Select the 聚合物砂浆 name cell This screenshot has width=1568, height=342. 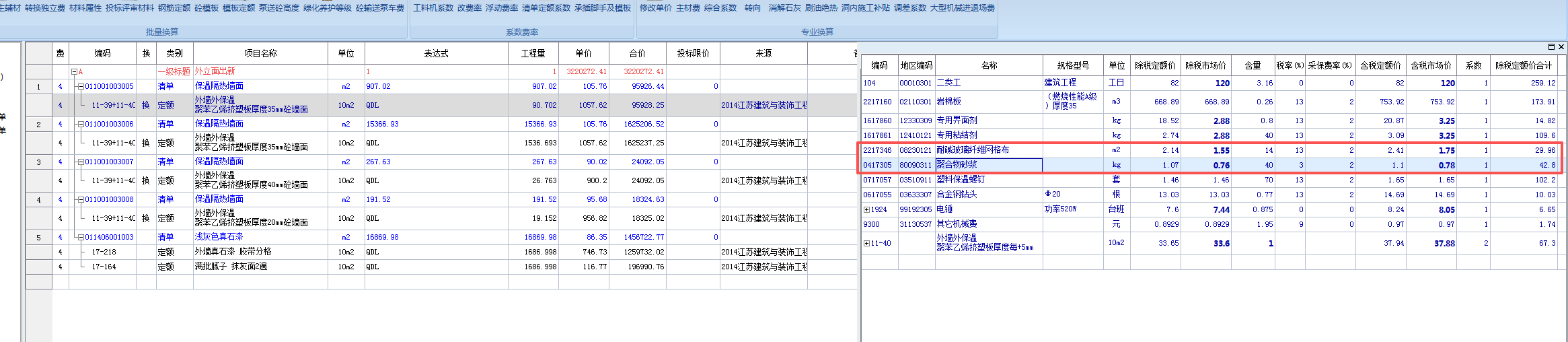pyautogui.click(x=988, y=165)
